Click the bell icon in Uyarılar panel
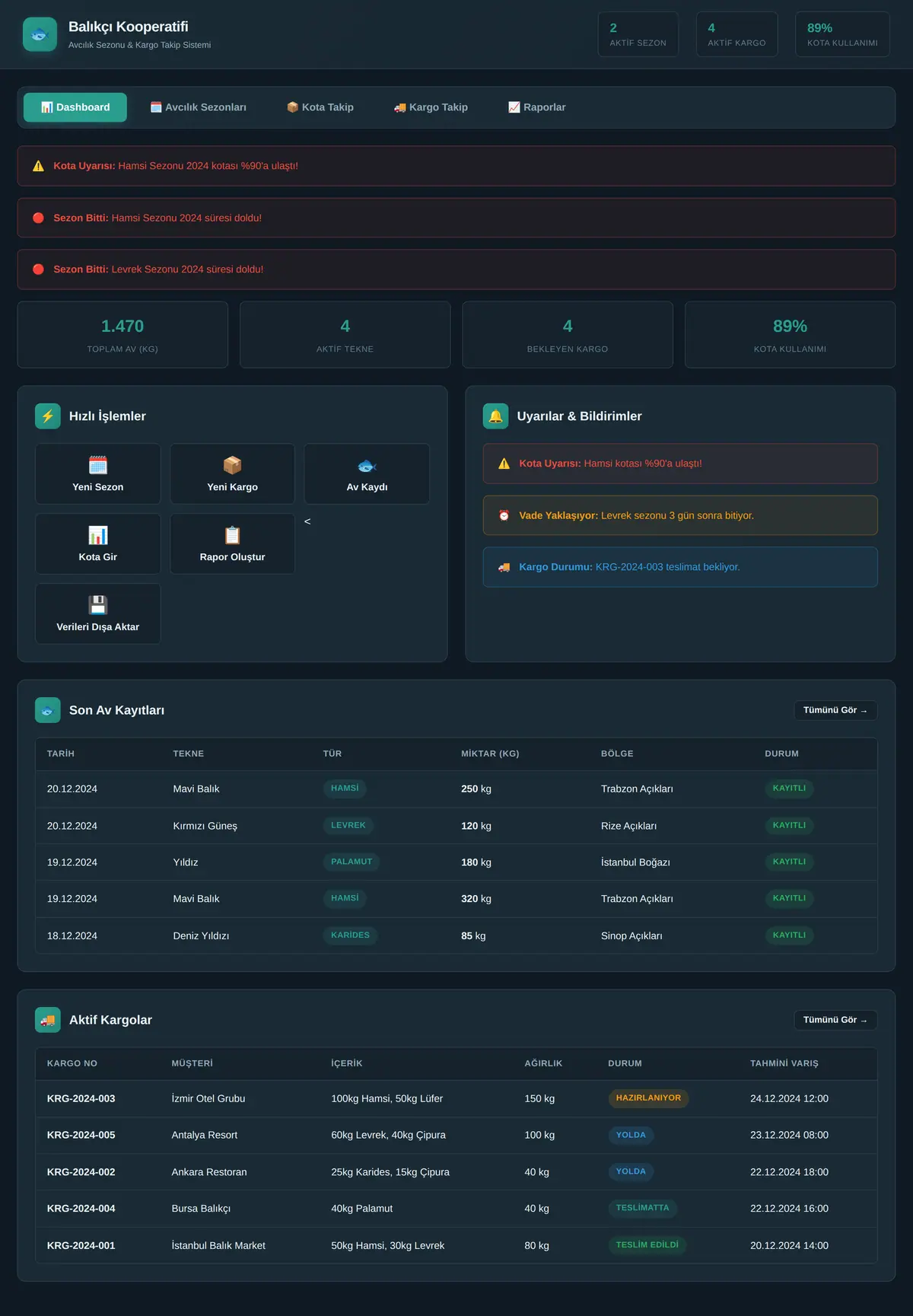Viewport: 913px width, 1316px height. pyautogui.click(x=495, y=416)
